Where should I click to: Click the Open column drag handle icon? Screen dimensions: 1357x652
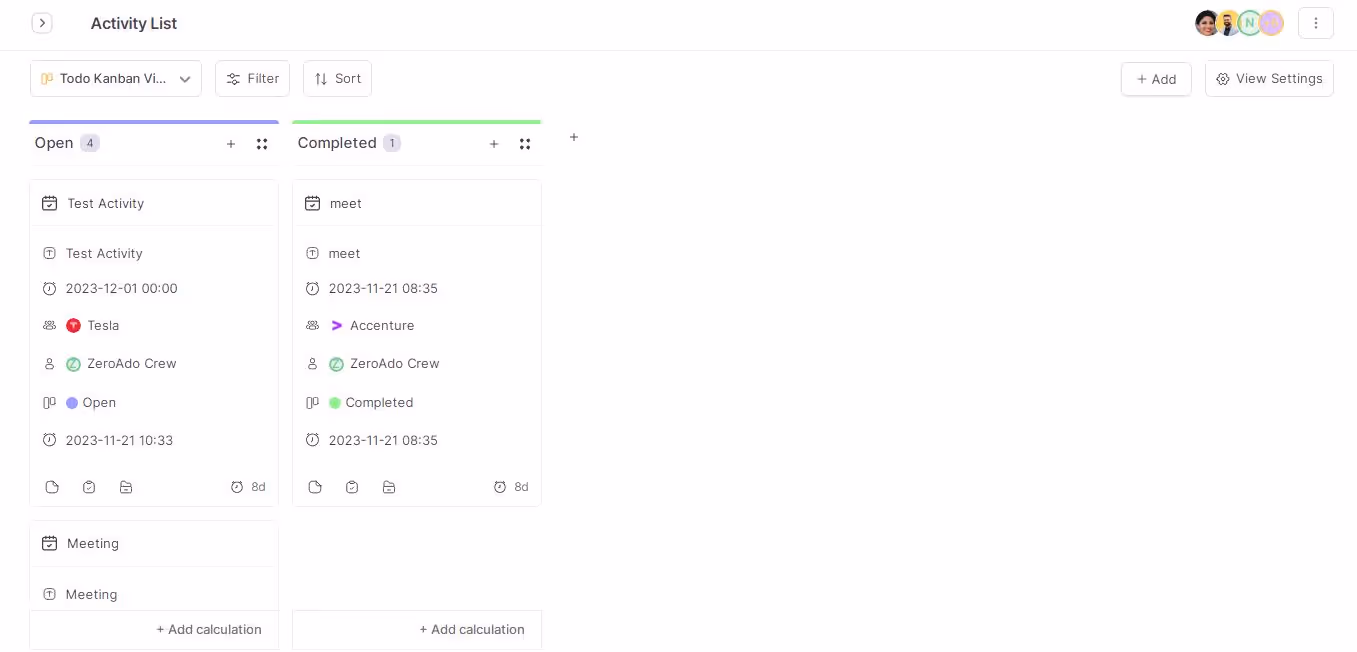[262, 144]
